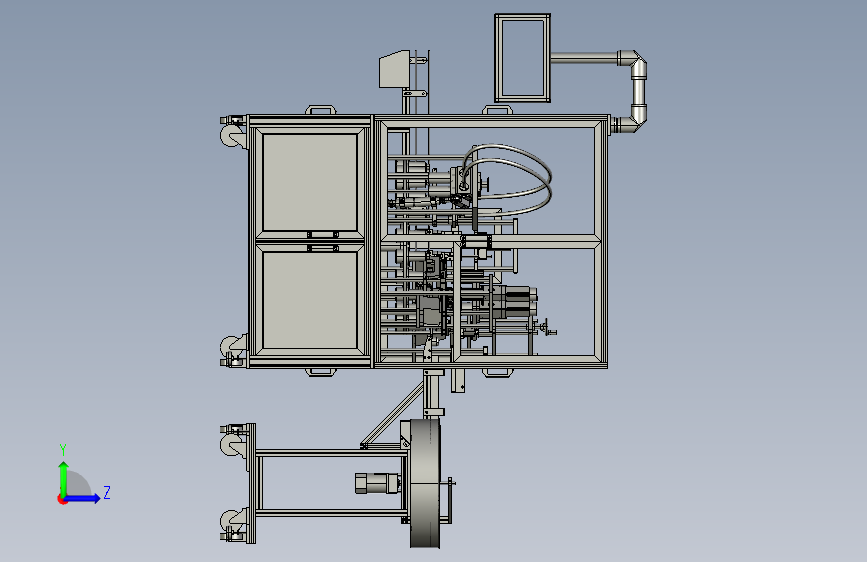867x562 pixels.
Task: Click the green Y axis arrow
Action: [x=64, y=479]
